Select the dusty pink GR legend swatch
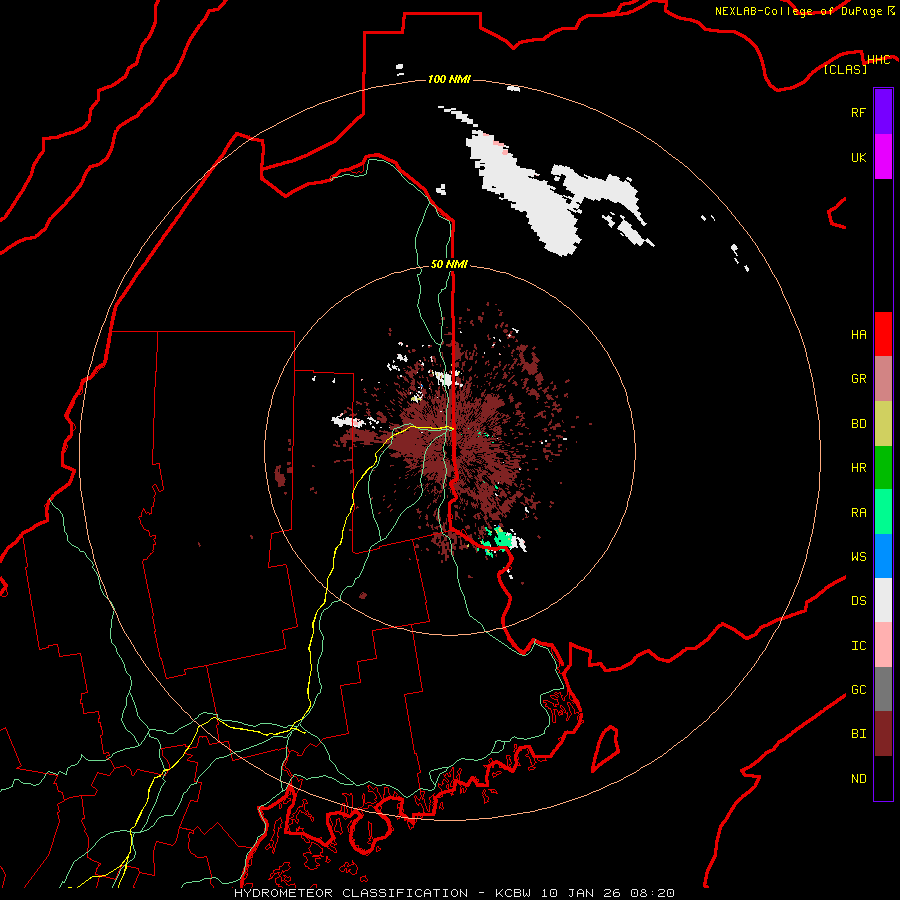Viewport: 900px width, 900px height. 883,379
